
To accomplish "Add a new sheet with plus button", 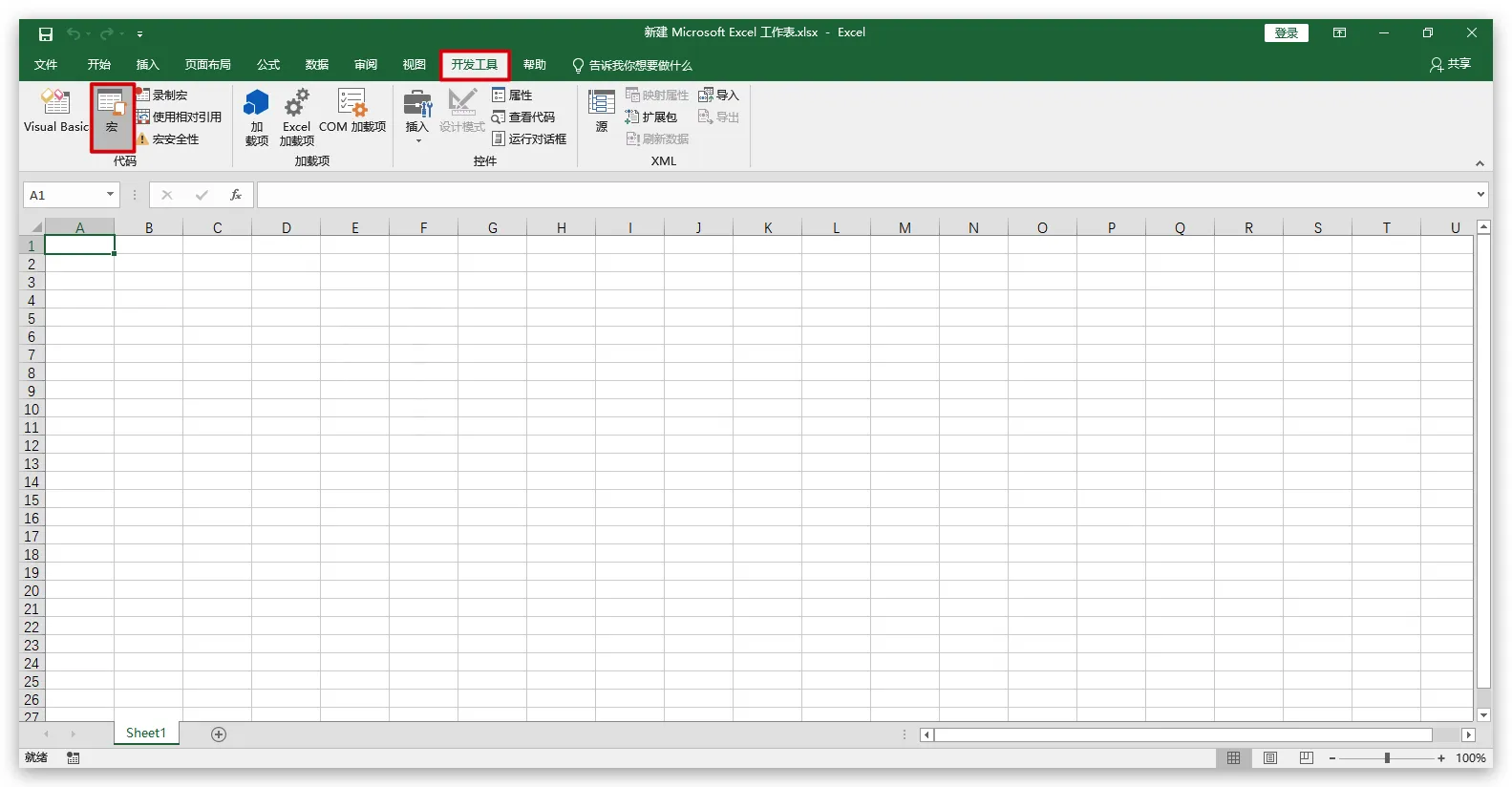I will point(219,734).
